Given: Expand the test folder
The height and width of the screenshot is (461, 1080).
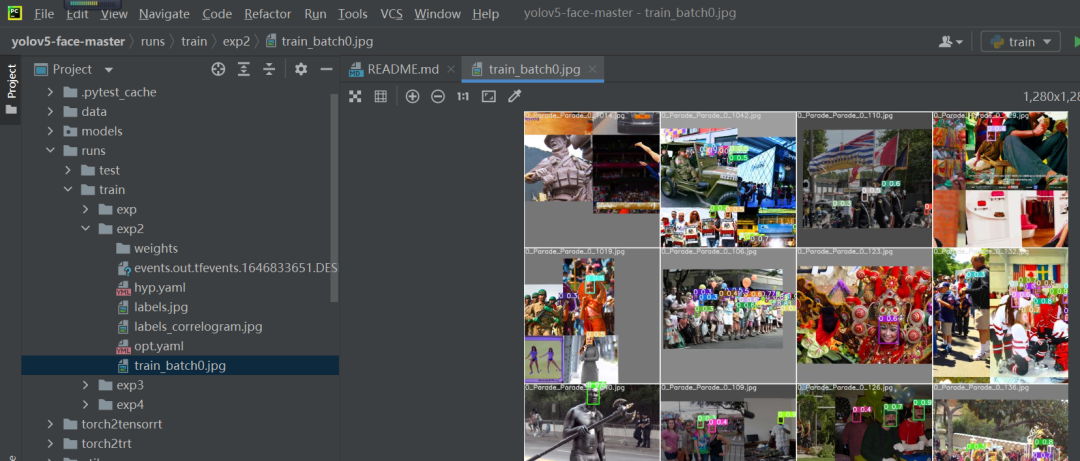Looking at the screenshot, I should (68, 170).
